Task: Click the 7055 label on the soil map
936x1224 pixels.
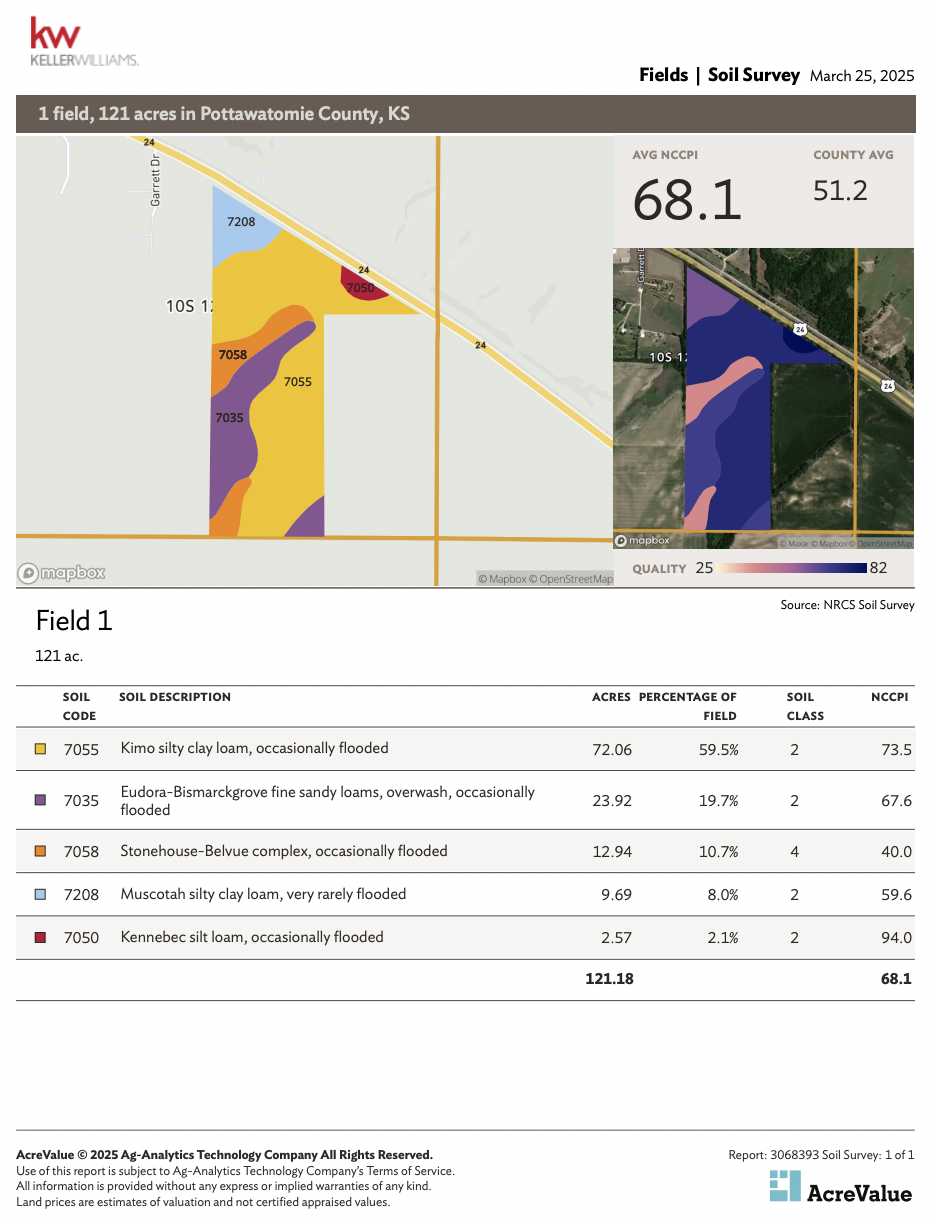Action: pyautogui.click(x=298, y=381)
